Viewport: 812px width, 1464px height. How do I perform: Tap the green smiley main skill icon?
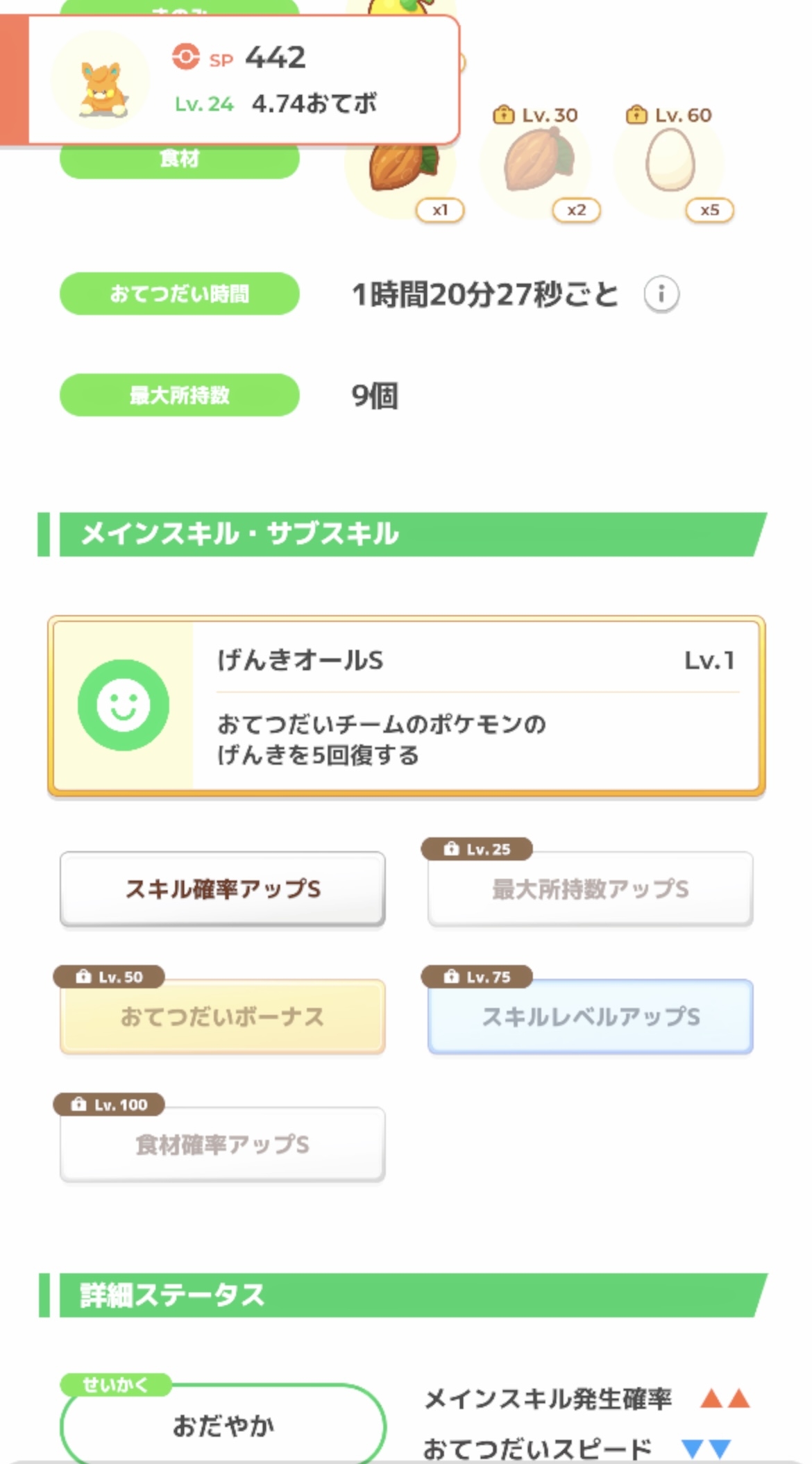124,705
